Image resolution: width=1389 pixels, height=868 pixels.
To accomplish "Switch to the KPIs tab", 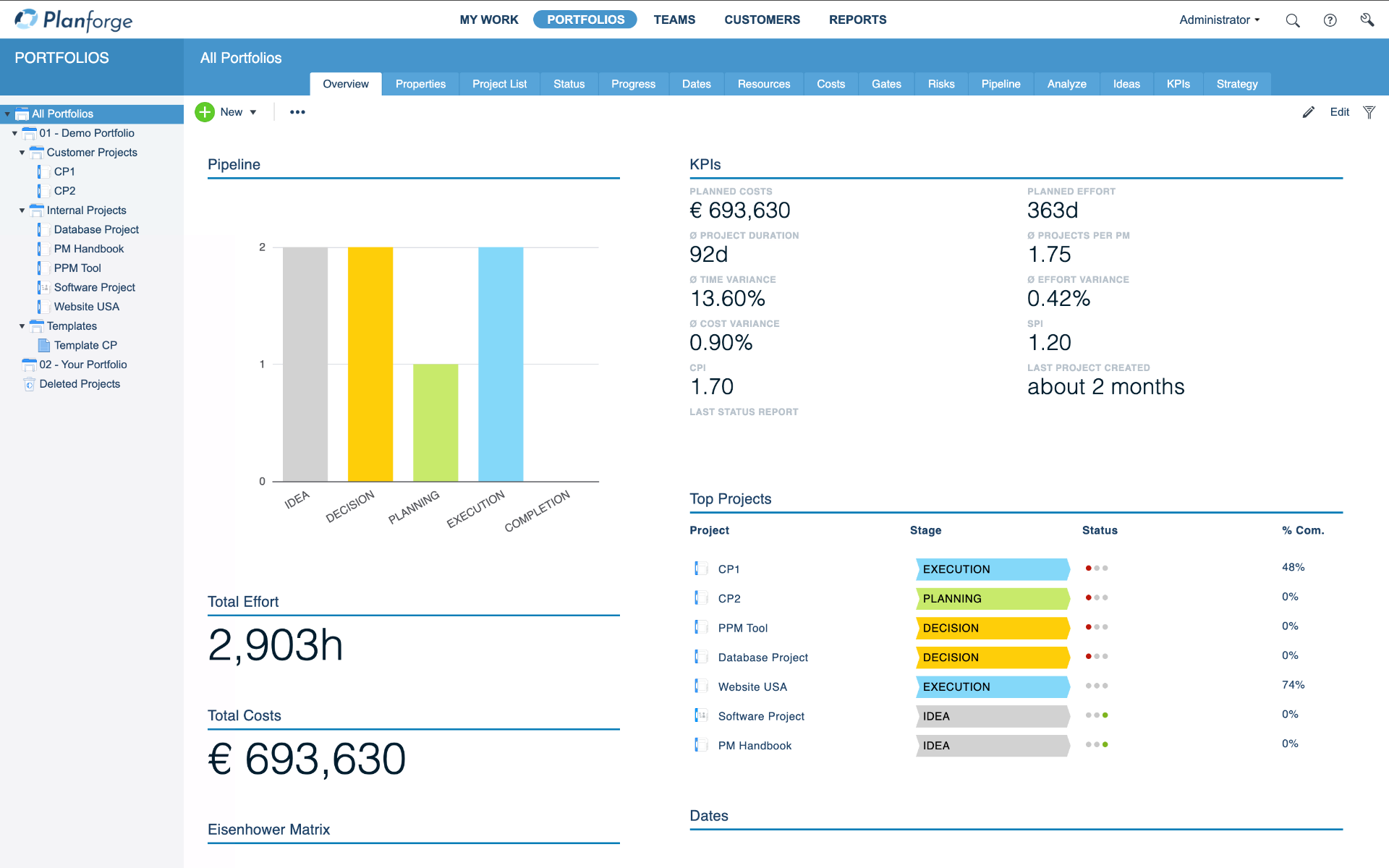I will tap(1178, 84).
